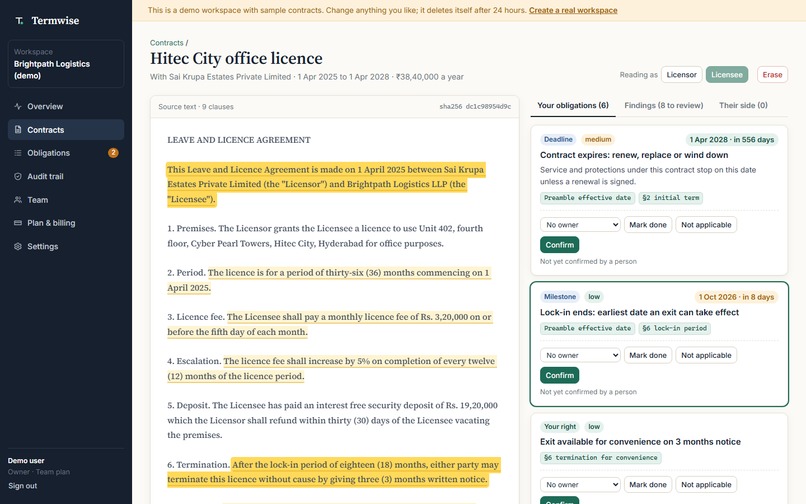Image resolution: width=806 pixels, height=504 pixels.
Task: Click highlighted Period clause thirty-six months text
Action: (x=329, y=280)
